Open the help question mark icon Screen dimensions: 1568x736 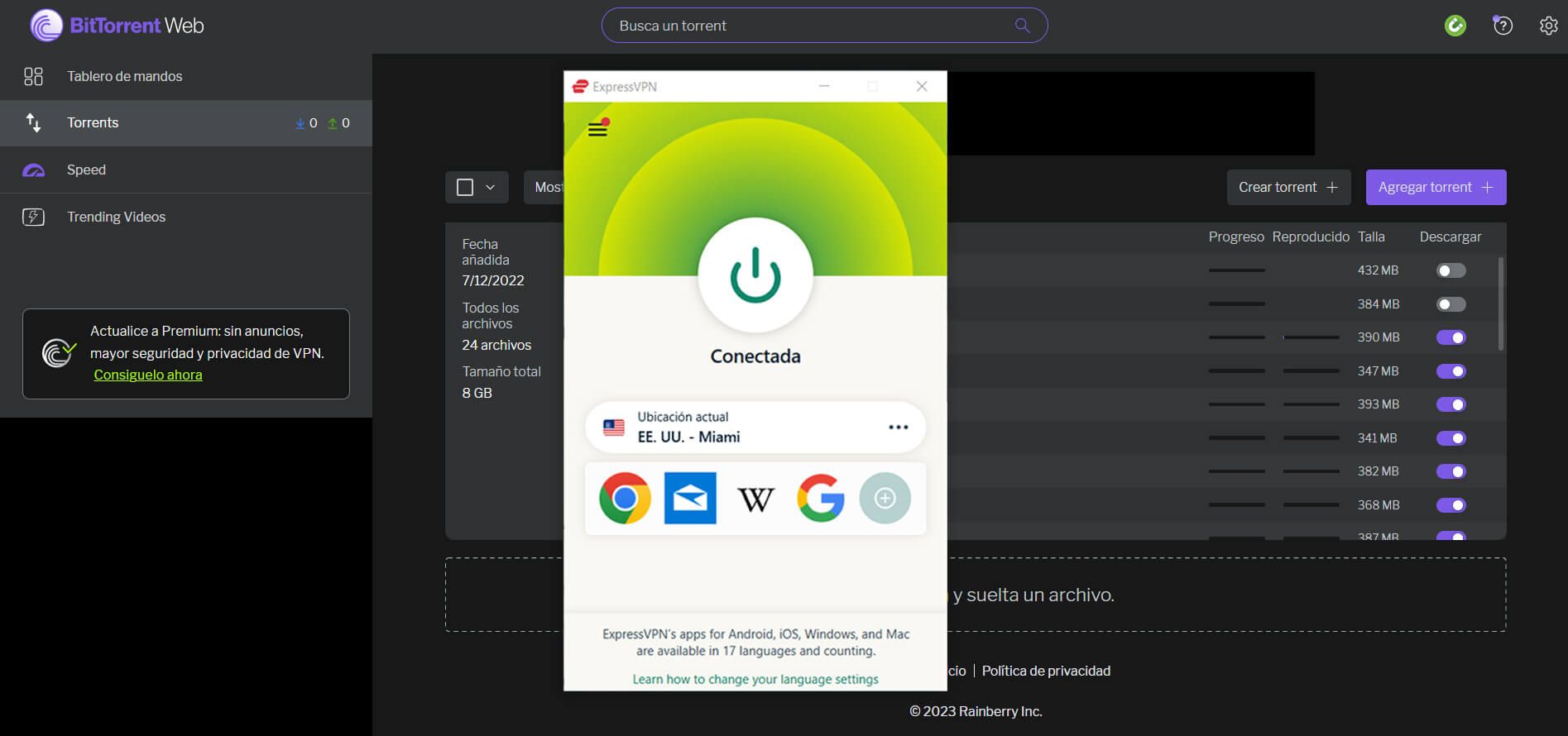(1503, 26)
